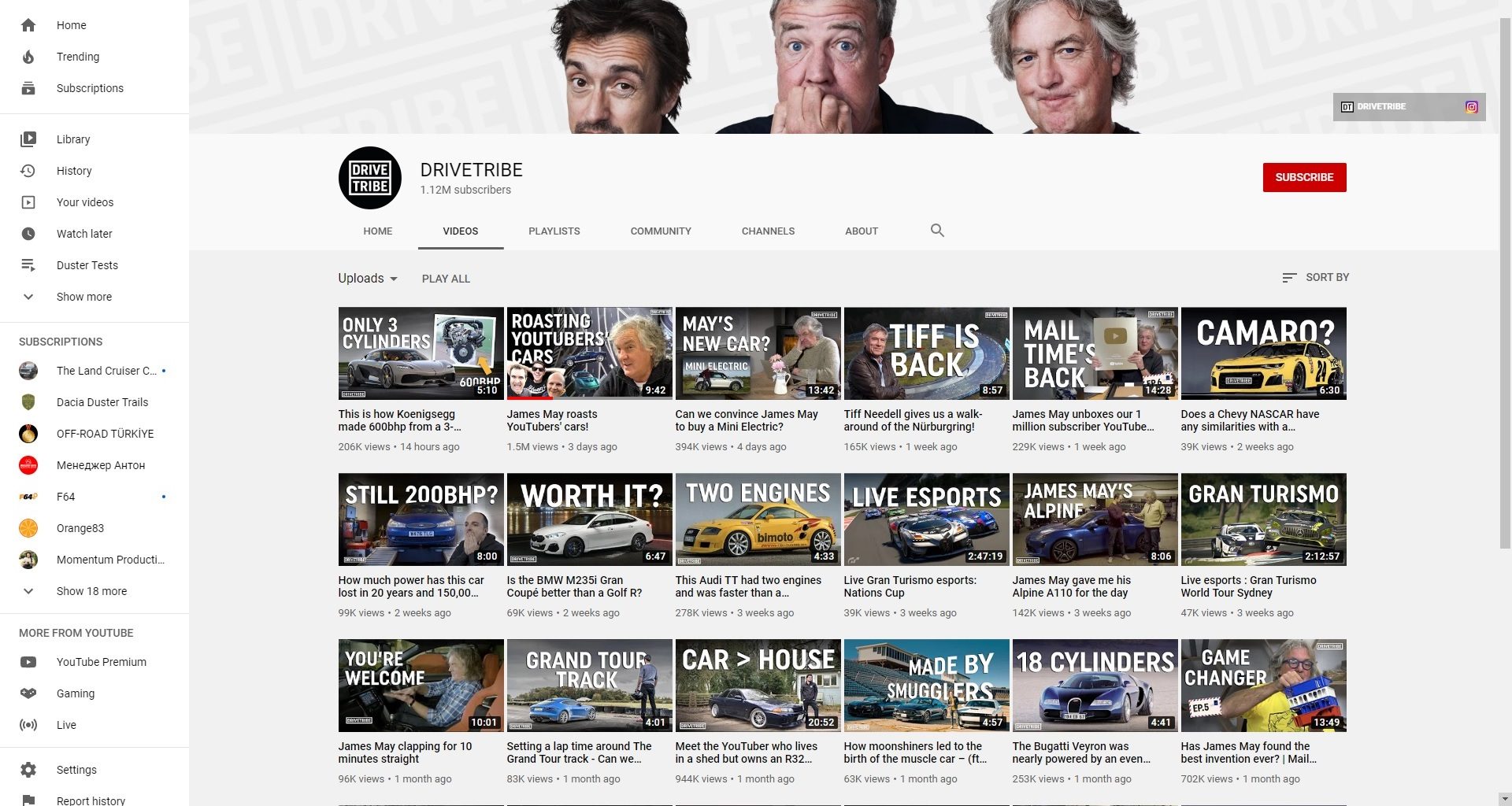Open DRIVETRIBE's Instagram link on the banner

[x=1471, y=107]
